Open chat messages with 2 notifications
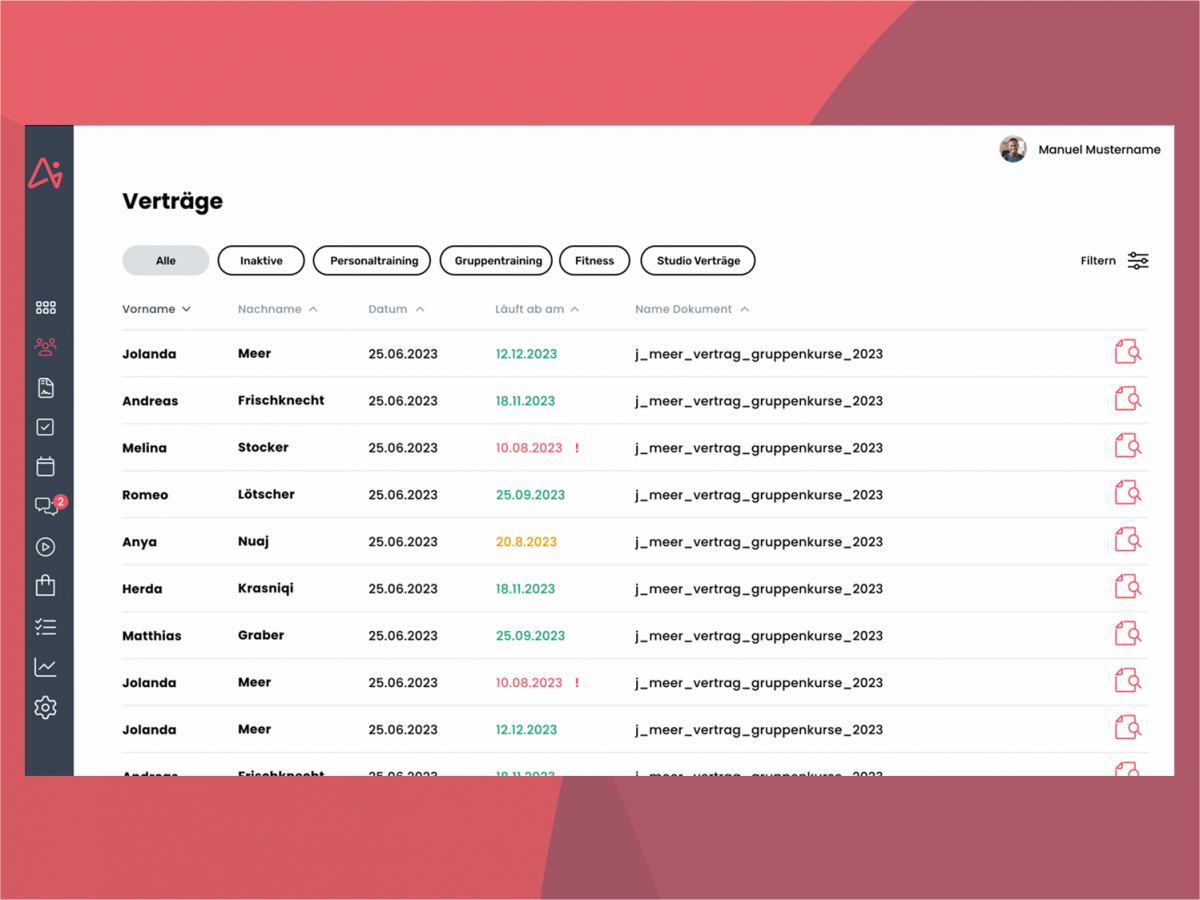Screen dimensions: 1200x900 point(48,505)
